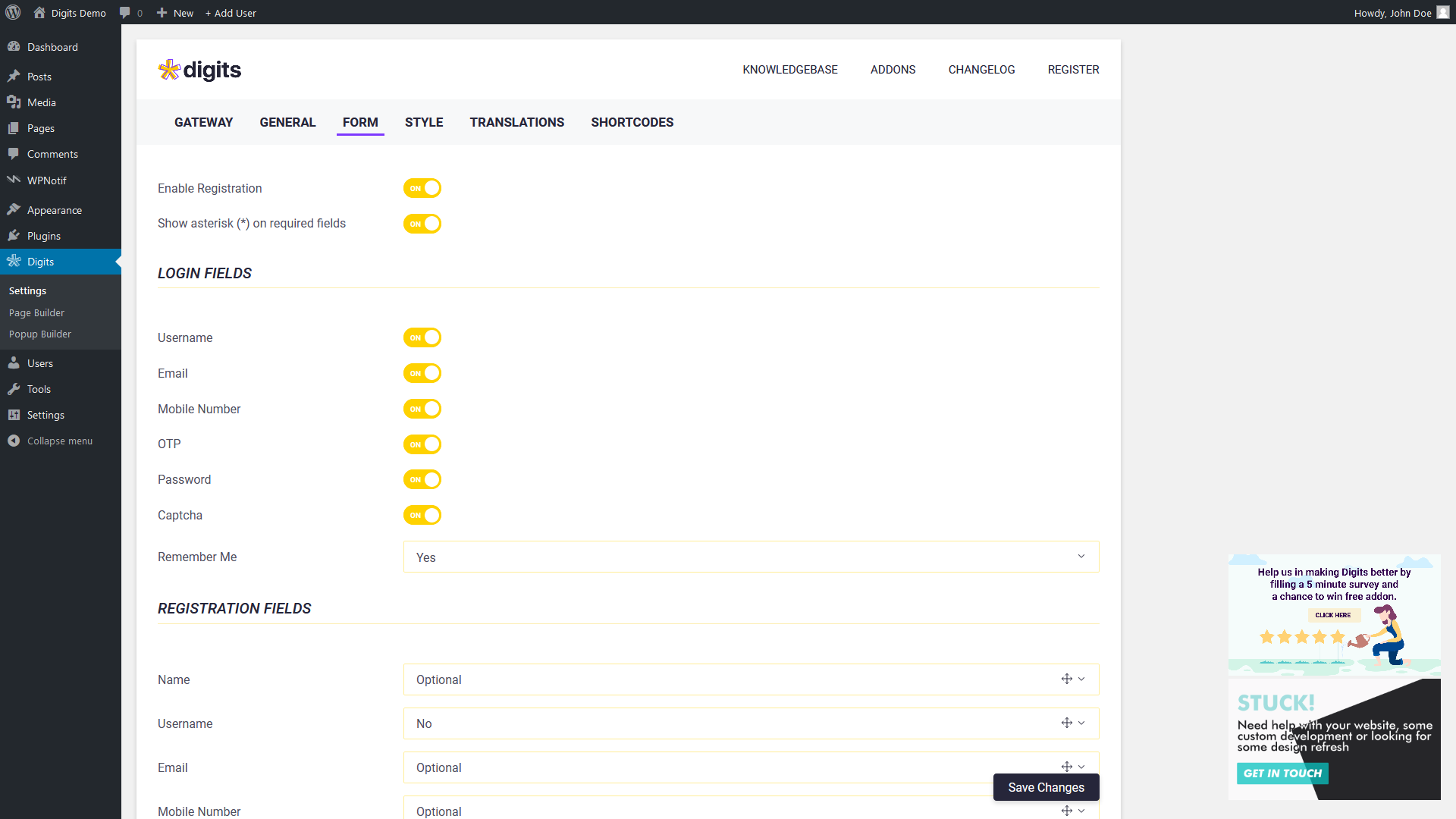The height and width of the screenshot is (819, 1456).
Task: Switch to the STYLE tab
Action: pos(424,122)
